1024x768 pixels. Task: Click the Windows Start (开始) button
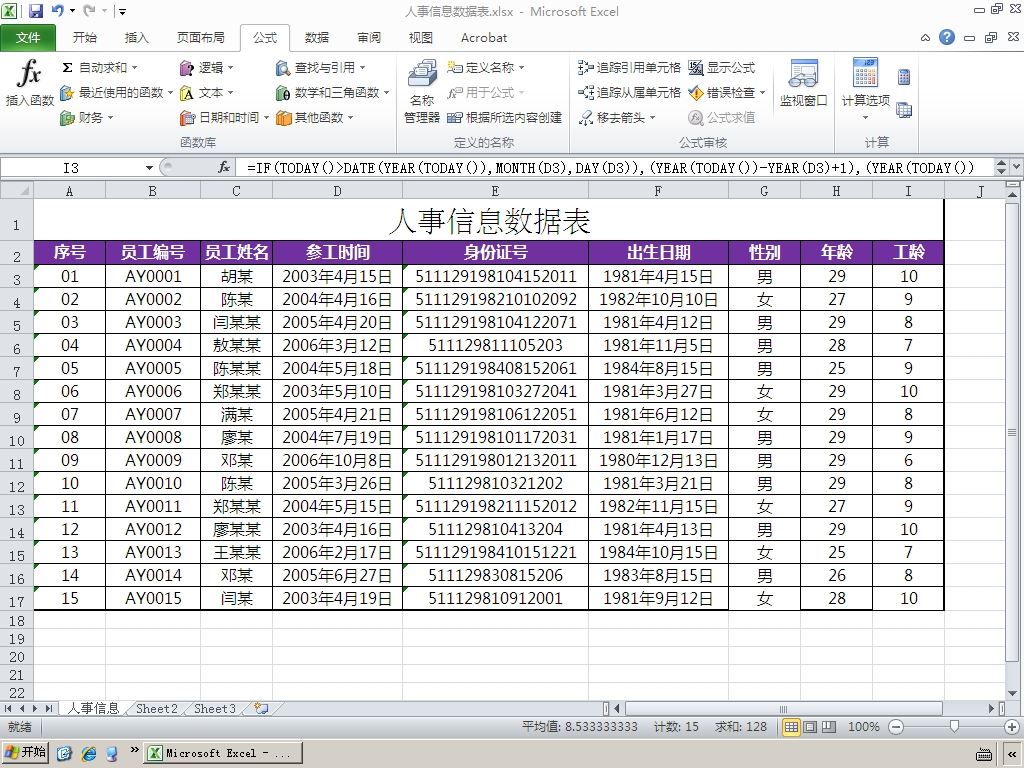(25, 752)
